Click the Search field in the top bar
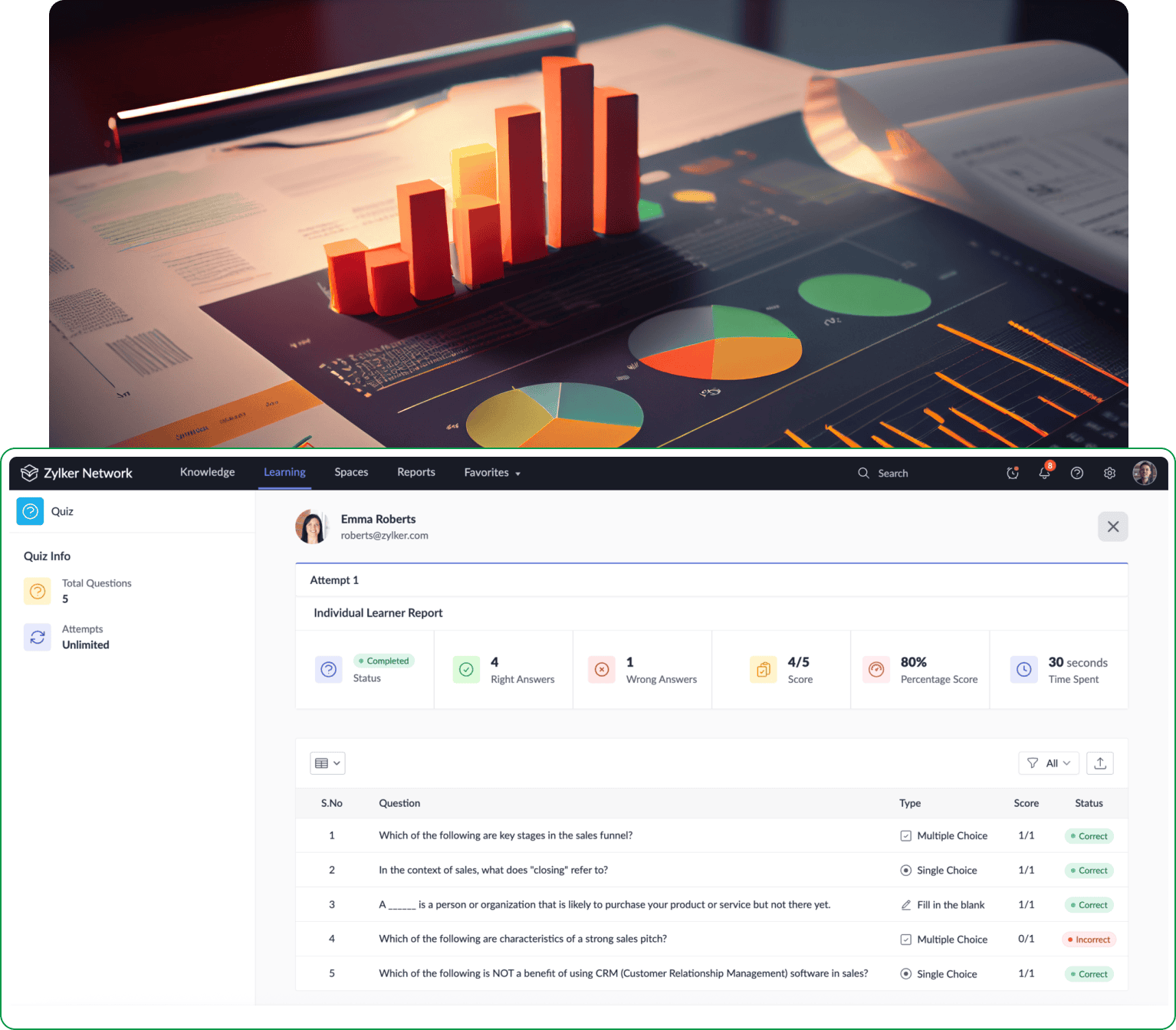1176x1030 pixels. coord(893,473)
